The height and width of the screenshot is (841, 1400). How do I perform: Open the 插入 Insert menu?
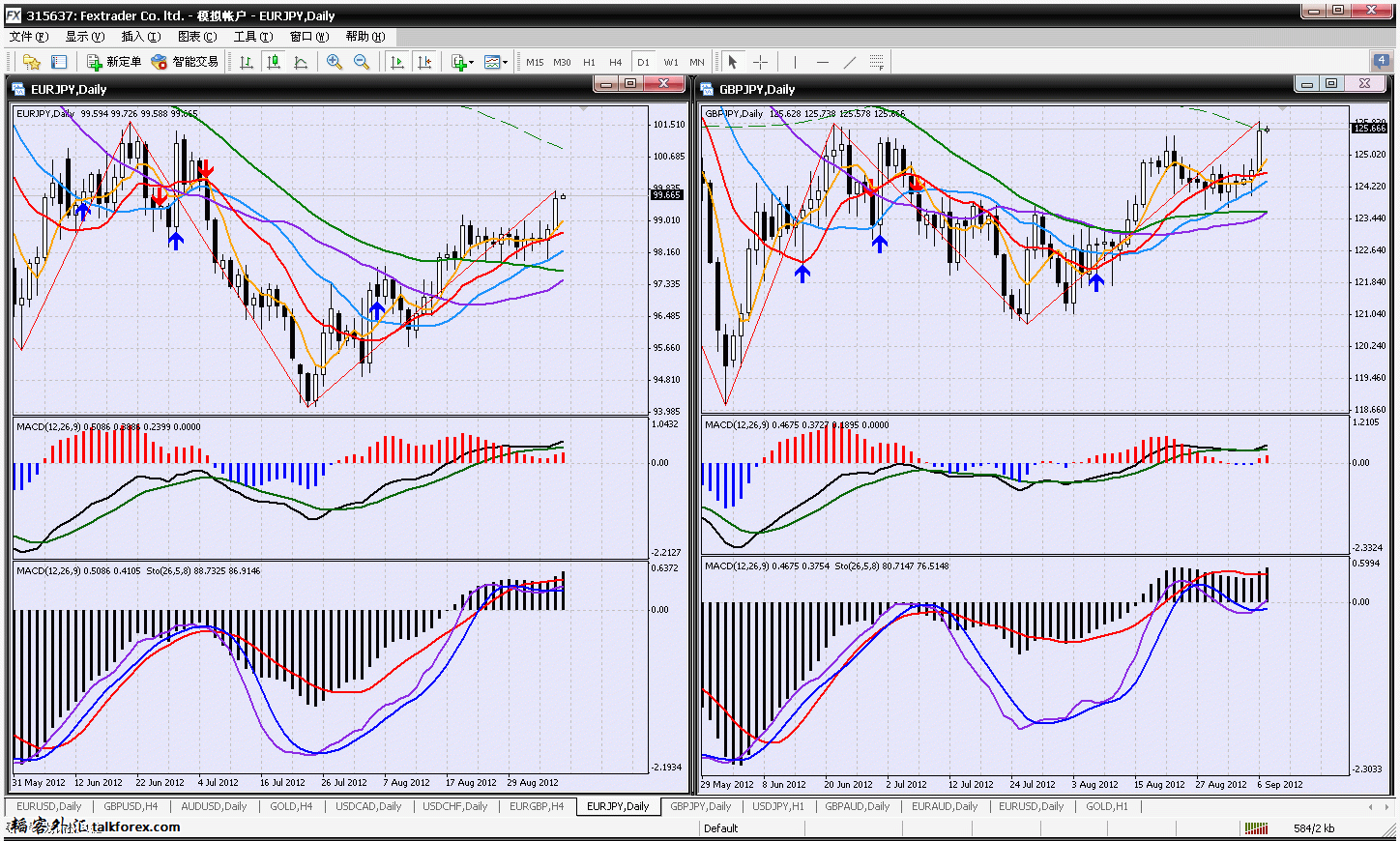pos(140,37)
